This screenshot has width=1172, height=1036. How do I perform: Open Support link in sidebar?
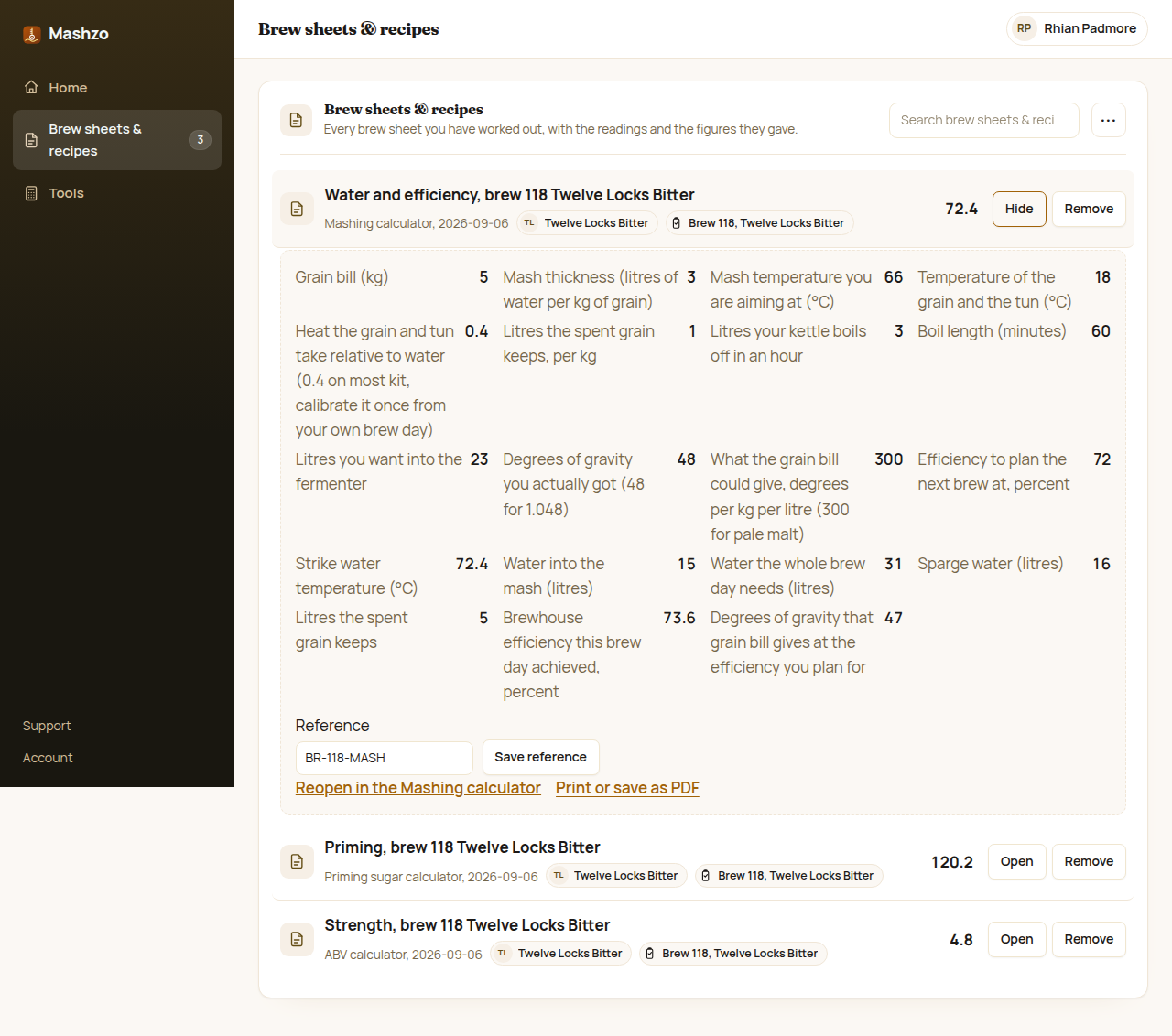[x=47, y=726]
